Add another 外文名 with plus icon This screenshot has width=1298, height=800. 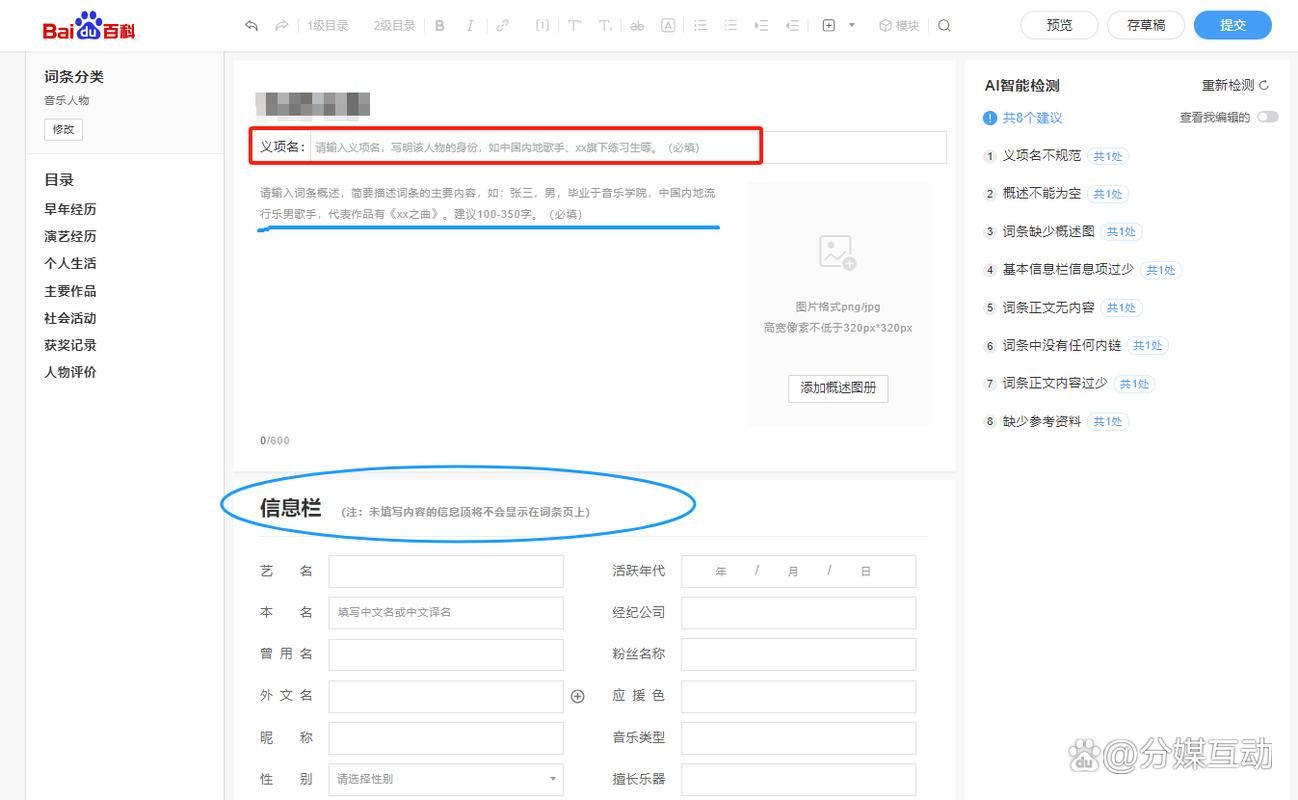[x=577, y=696]
